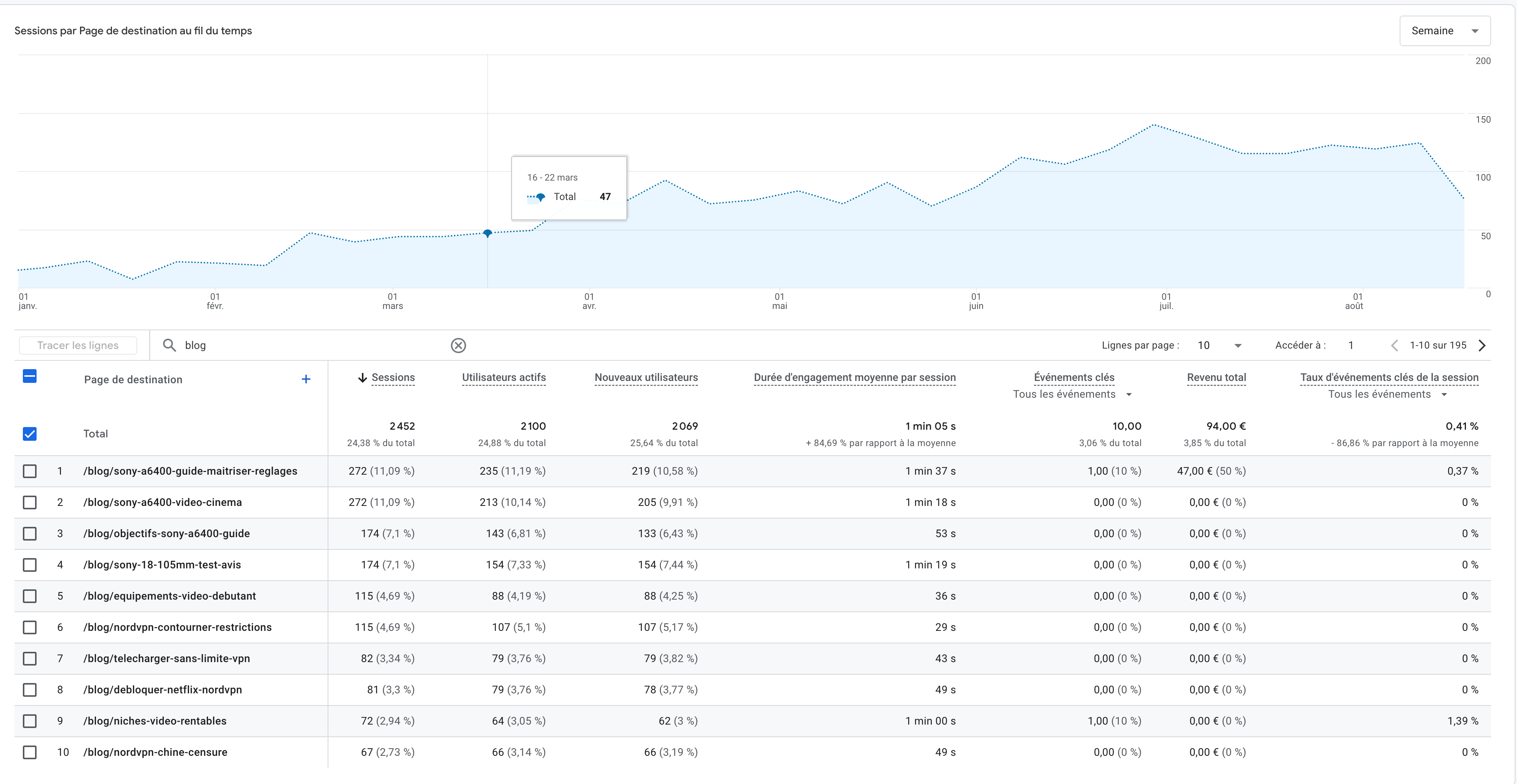Viewport: 1517px width, 784px height.
Task: Sort by Nouveaux utilisateurs column
Action: point(646,378)
